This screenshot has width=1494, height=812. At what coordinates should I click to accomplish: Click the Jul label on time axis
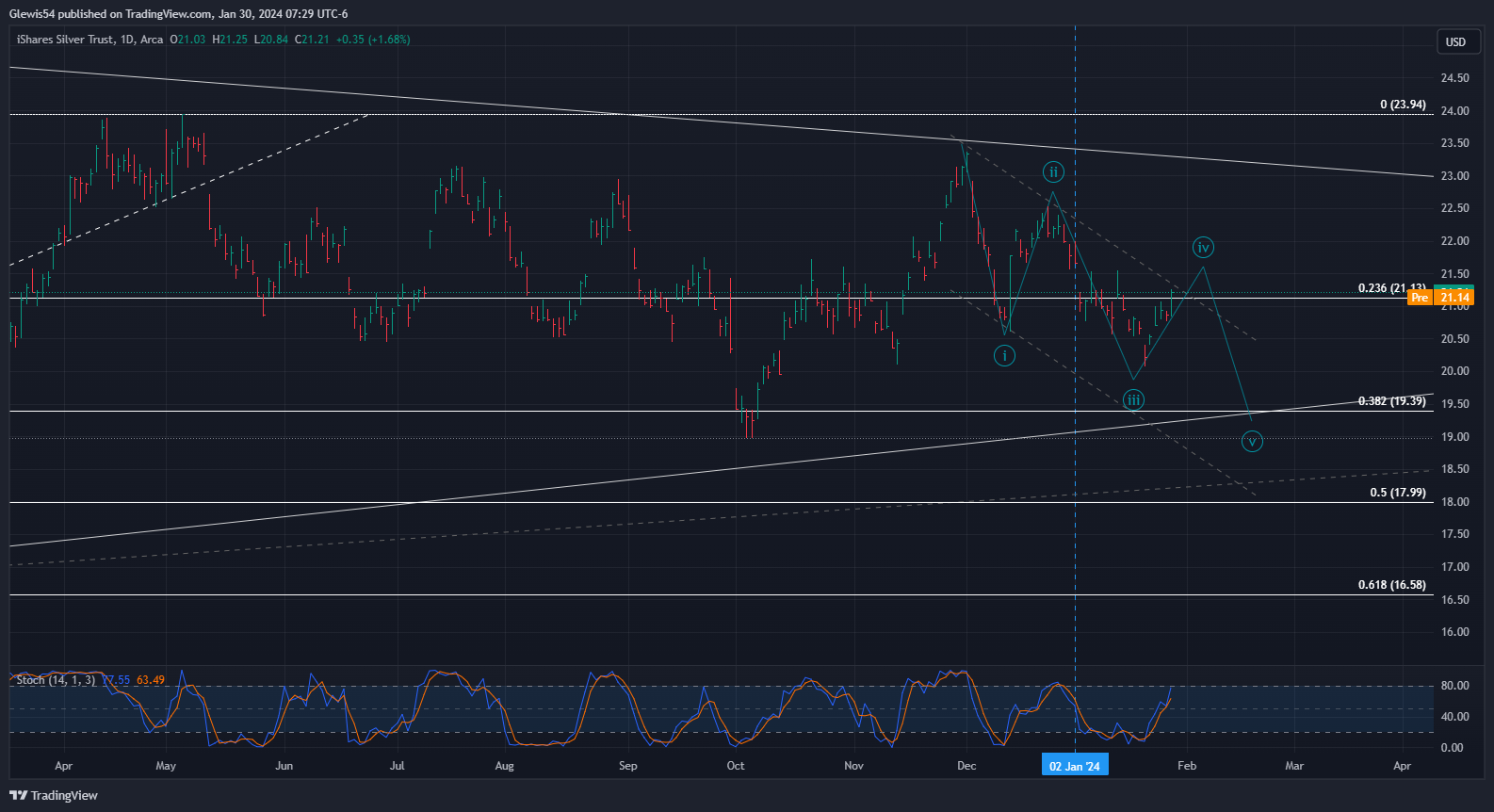tap(397, 766)
